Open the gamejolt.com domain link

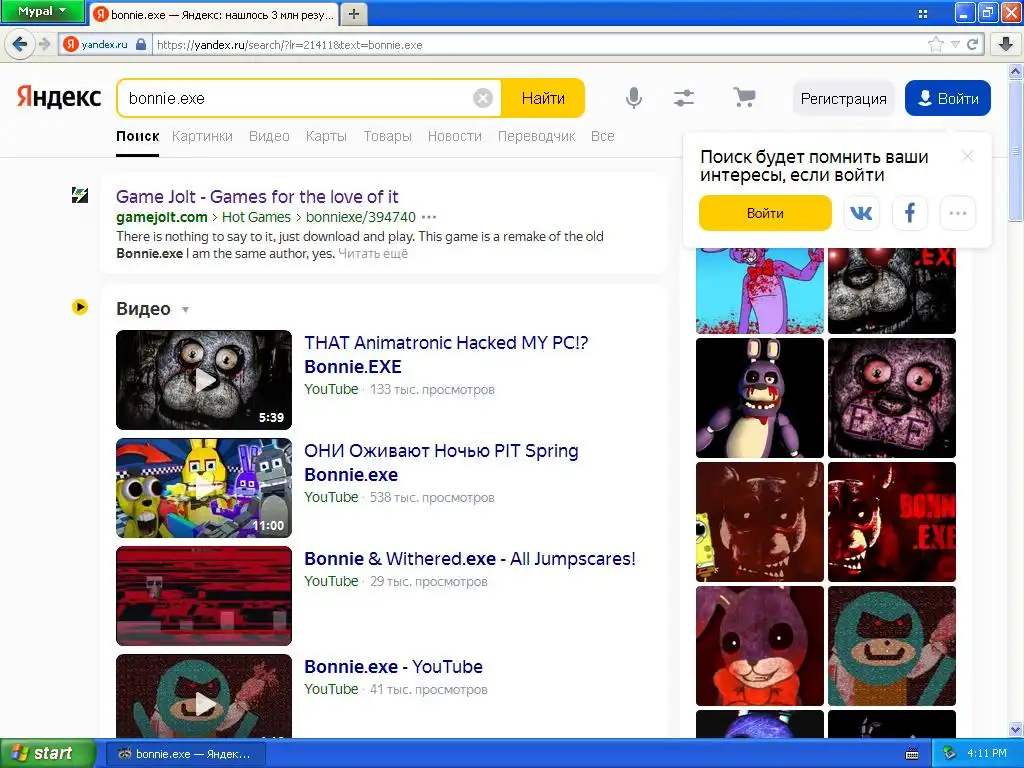161,217
